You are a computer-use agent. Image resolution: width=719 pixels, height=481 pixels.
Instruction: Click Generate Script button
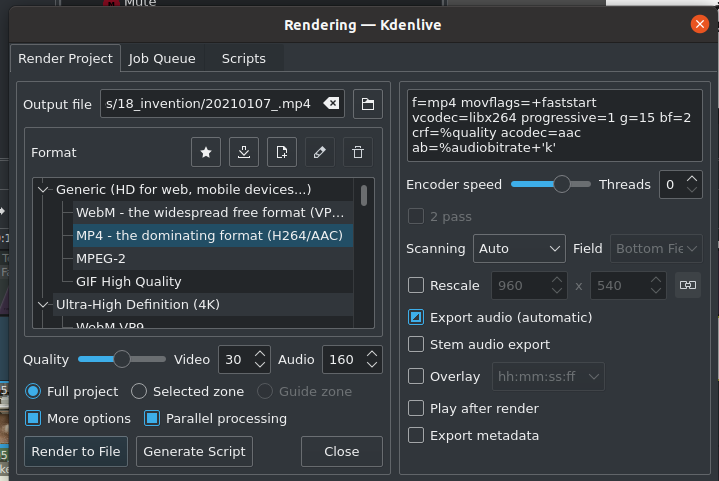[x=194, y=451]
